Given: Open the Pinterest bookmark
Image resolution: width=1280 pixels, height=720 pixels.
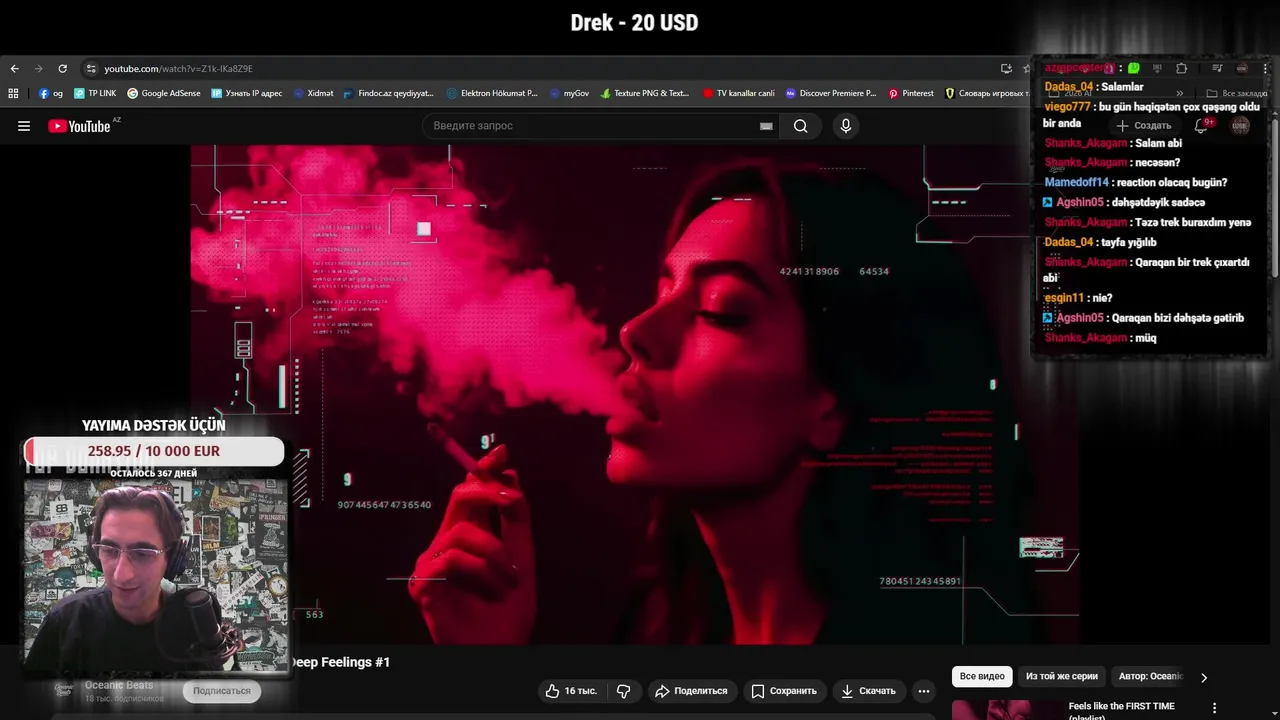Looking at the screenshot, I should click(911, 93).
